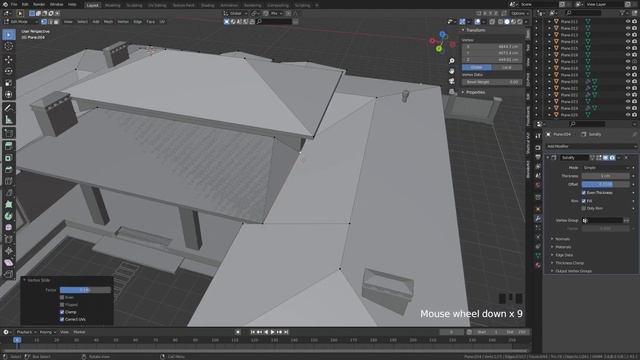The height and width of the screenshot is (360, 640).
Task: Select the Scale tool
Action: pyautogui.click(x=9, y=83)
